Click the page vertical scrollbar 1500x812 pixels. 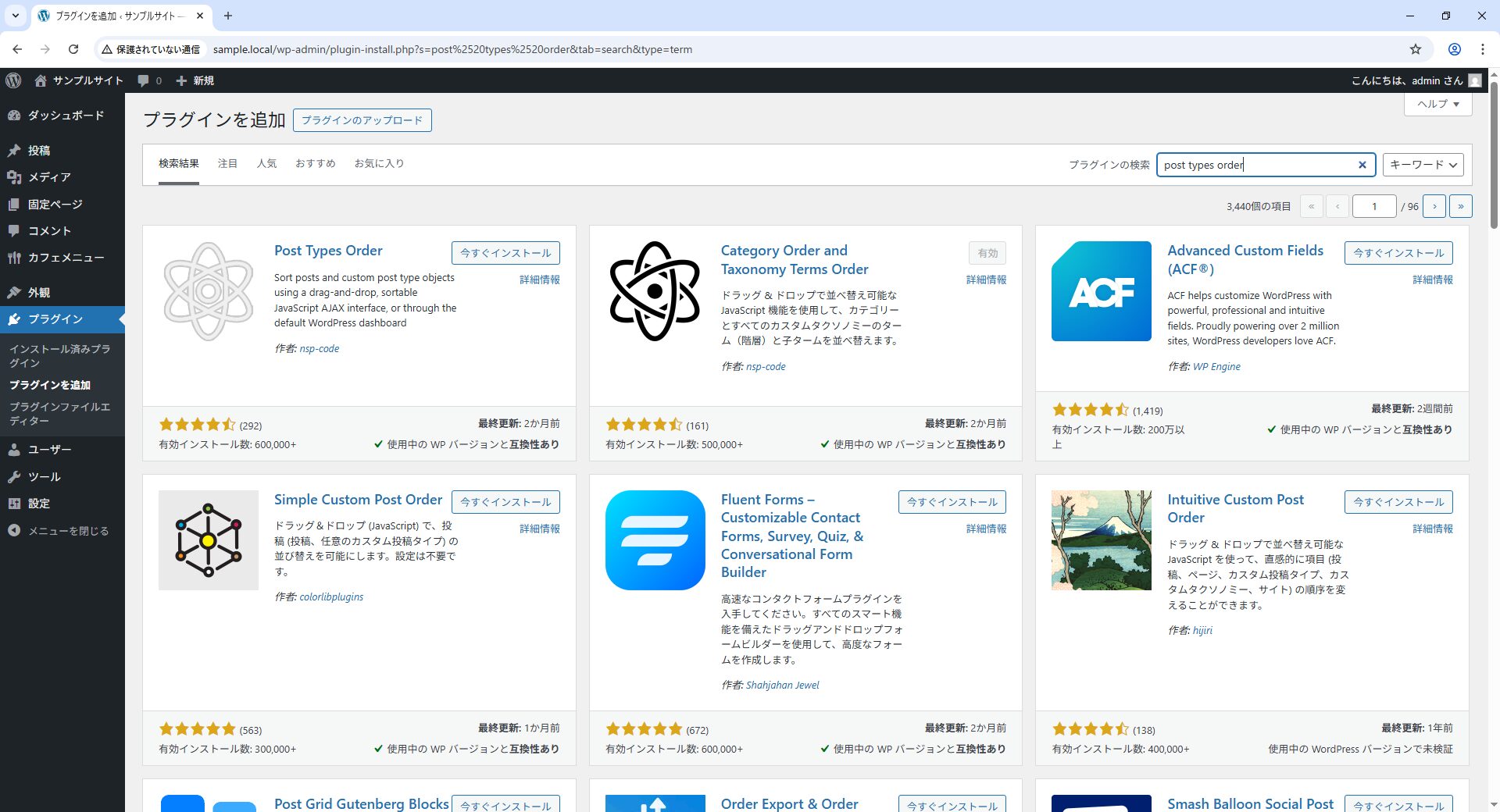(x=1494, y=156)
